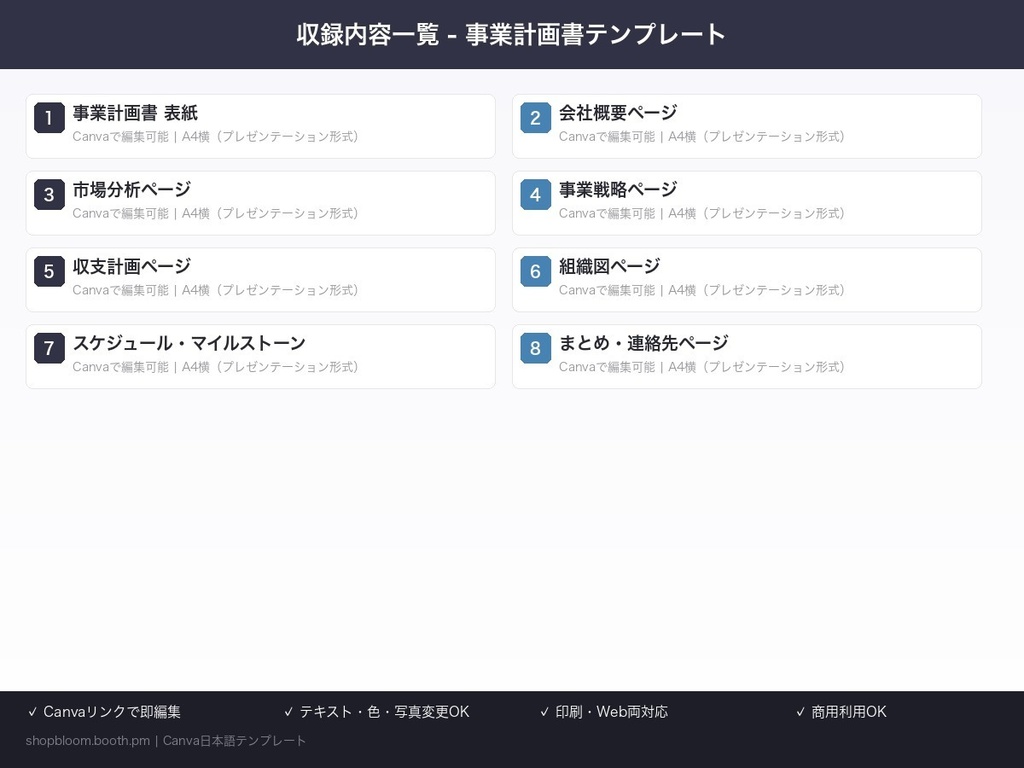Click the number 6 badge beside 組織図ページ

535,271
